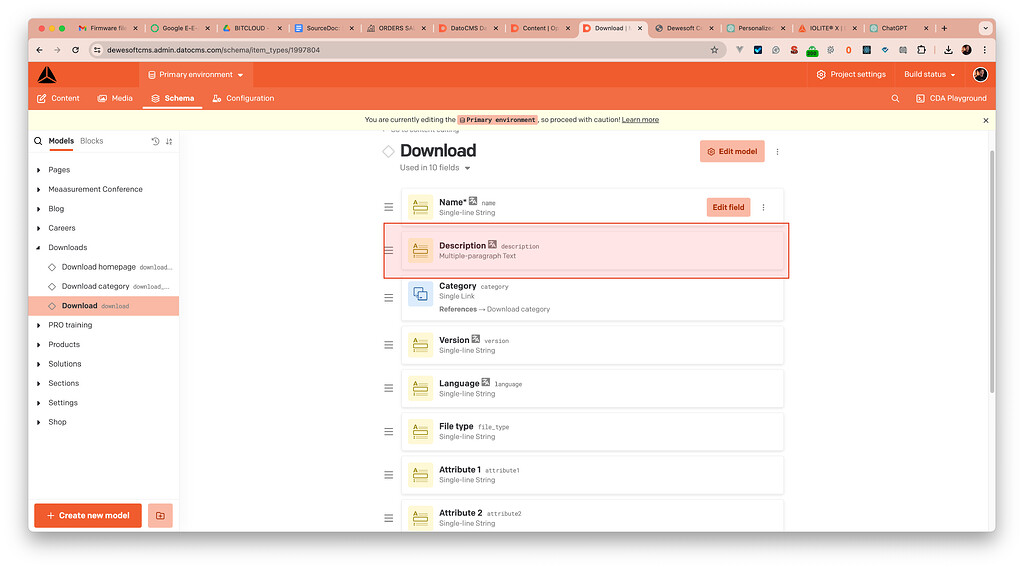
Task: Open the Primary environment dropdown
Action: pyautogui.click(x=196, y=75)
